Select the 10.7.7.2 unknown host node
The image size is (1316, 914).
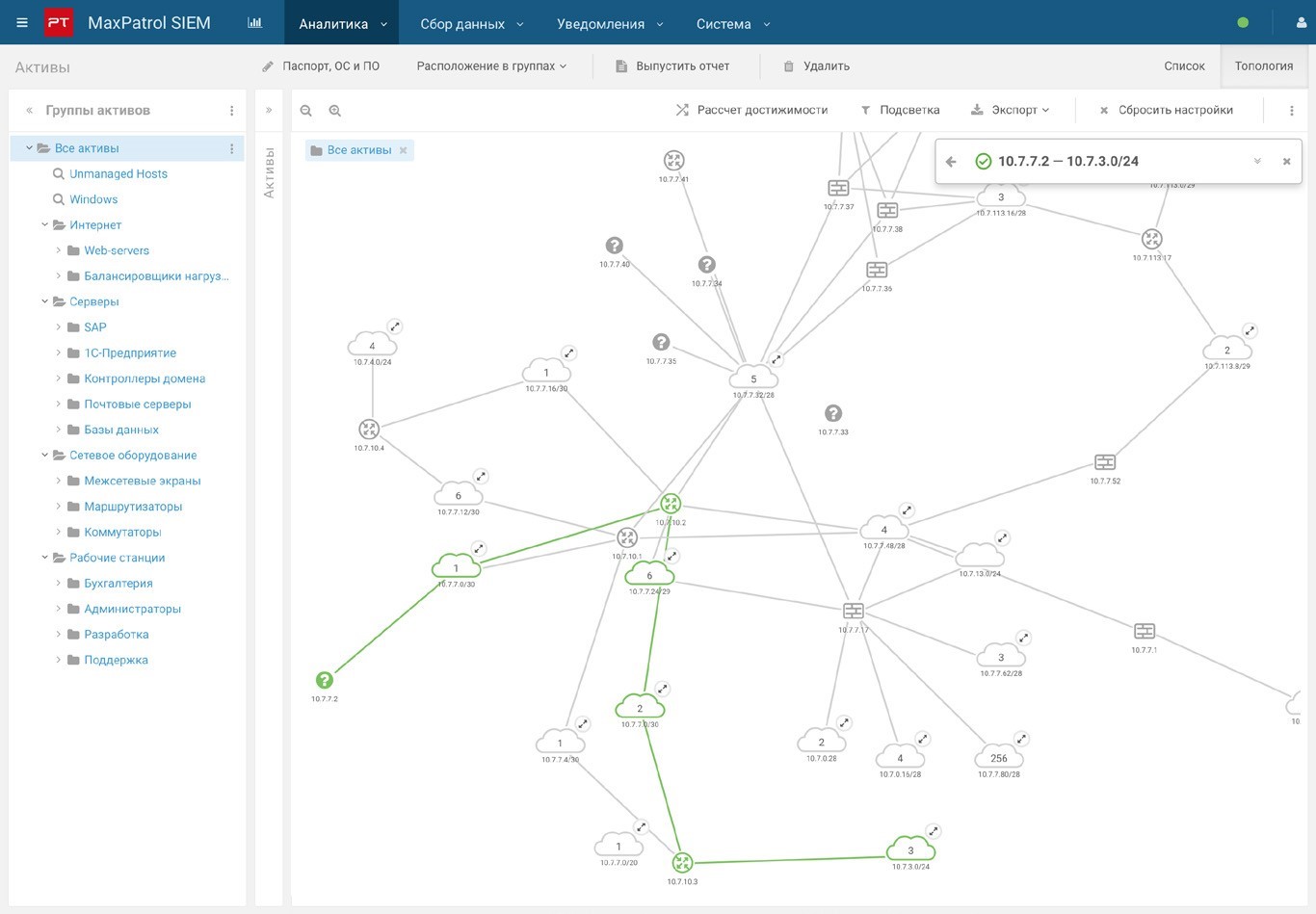click(x=325, y=680)
